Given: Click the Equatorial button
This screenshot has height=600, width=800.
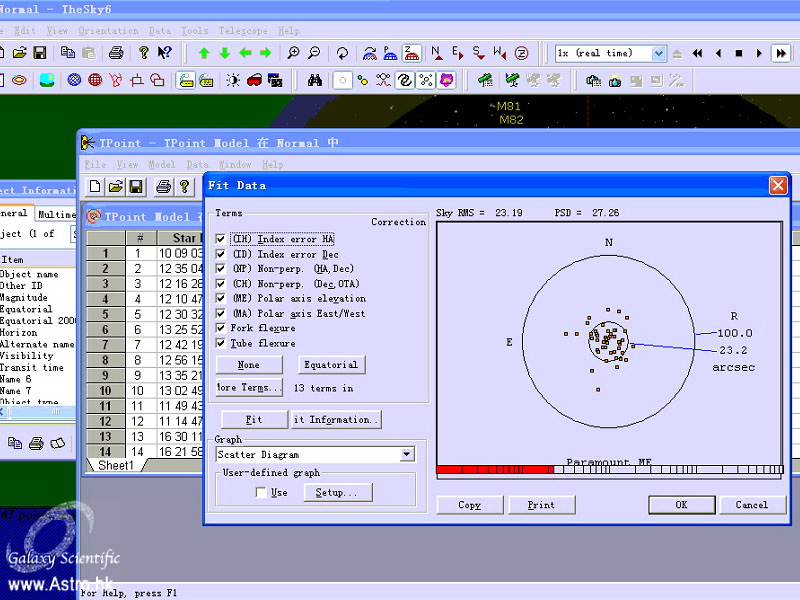Looking at the screenshot, I should click(x=331, y=365).
